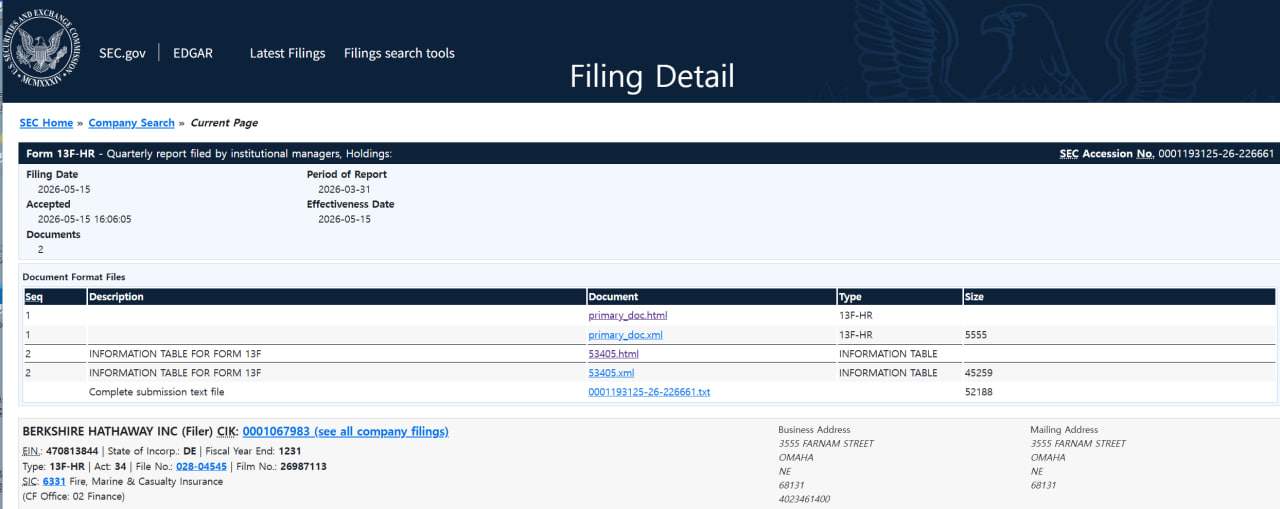The height and width of the screenshot is (509, 1280).
Task: Select the Effectiveness Date label
Action: (x=350, y=204)
